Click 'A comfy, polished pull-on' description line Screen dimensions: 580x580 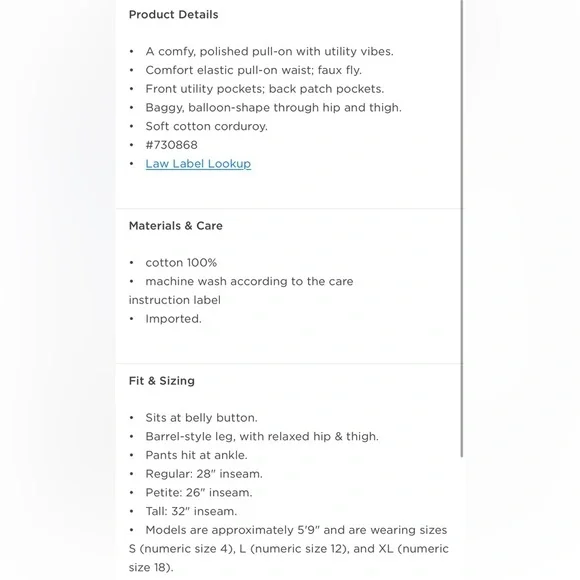click(269, 51)
